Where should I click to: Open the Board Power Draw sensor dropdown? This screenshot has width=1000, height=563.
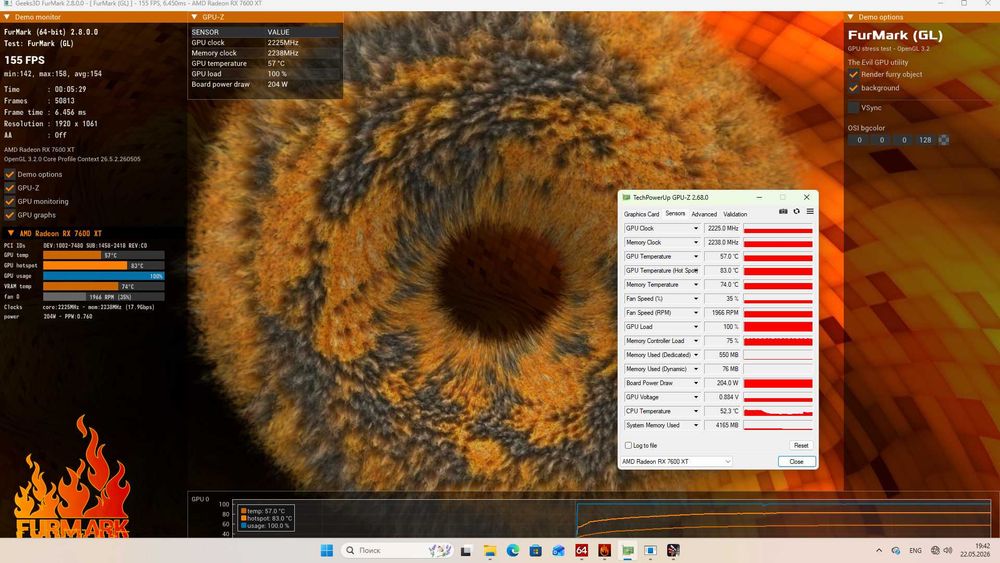tap(696, 383)
